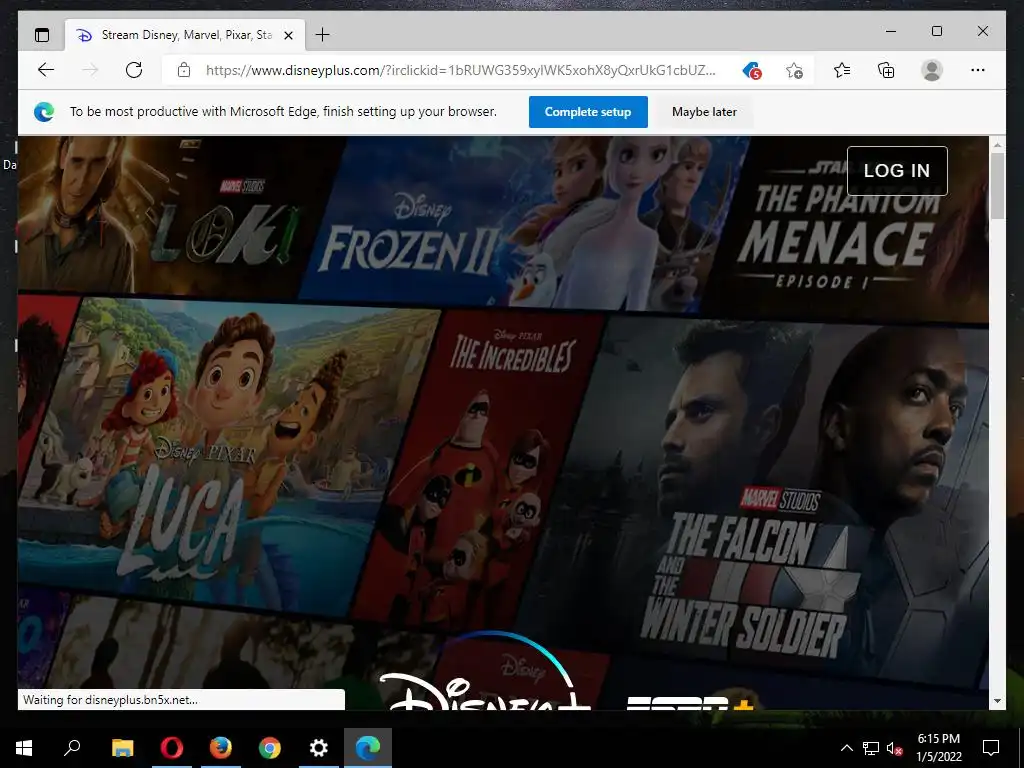Open Settings gear on taskbar
Screen dimensions: 1024x768
tap(319, 747)
